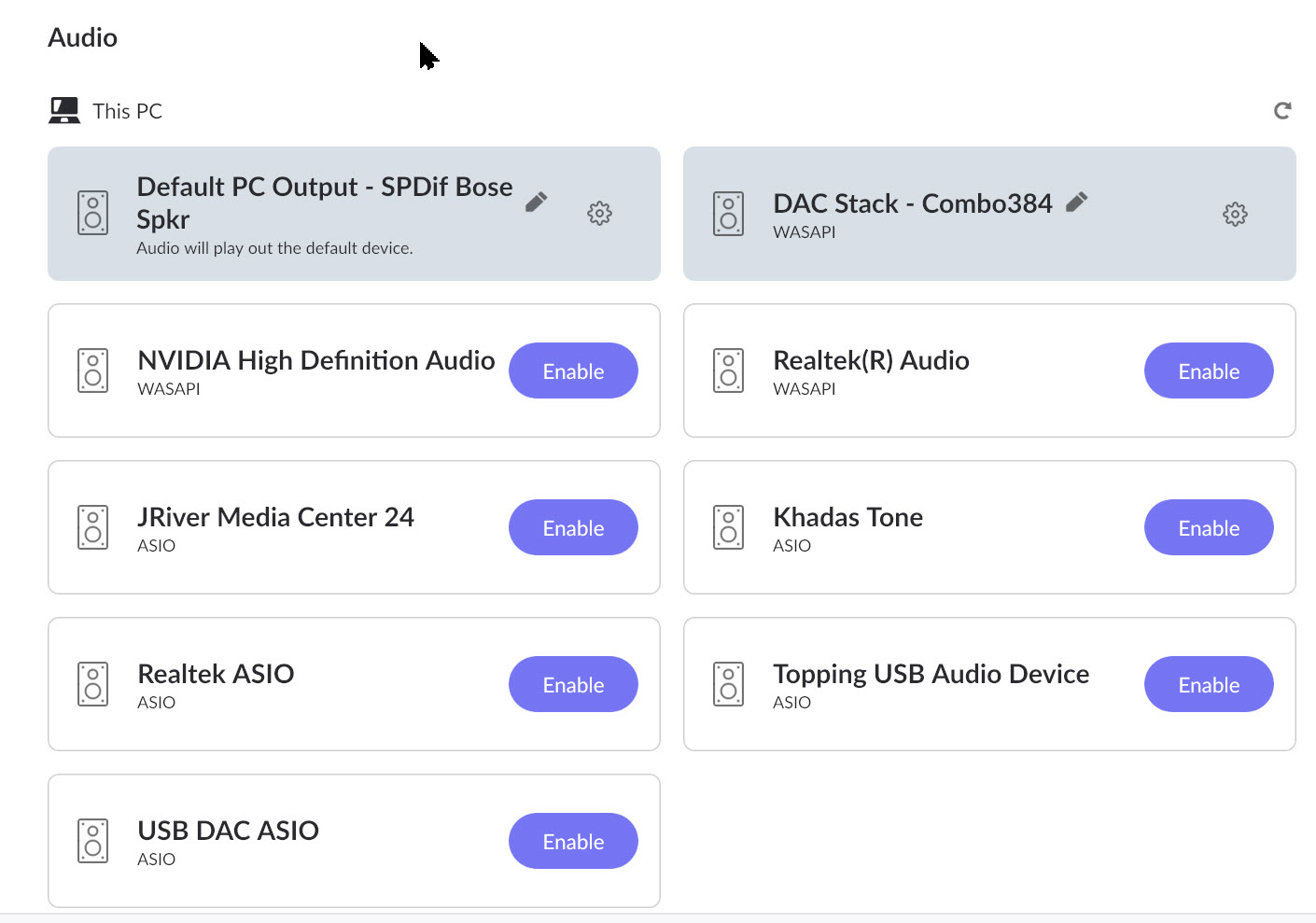Click the This PC label
This screenshot has width=1316, height=923.
click(127, 111)
